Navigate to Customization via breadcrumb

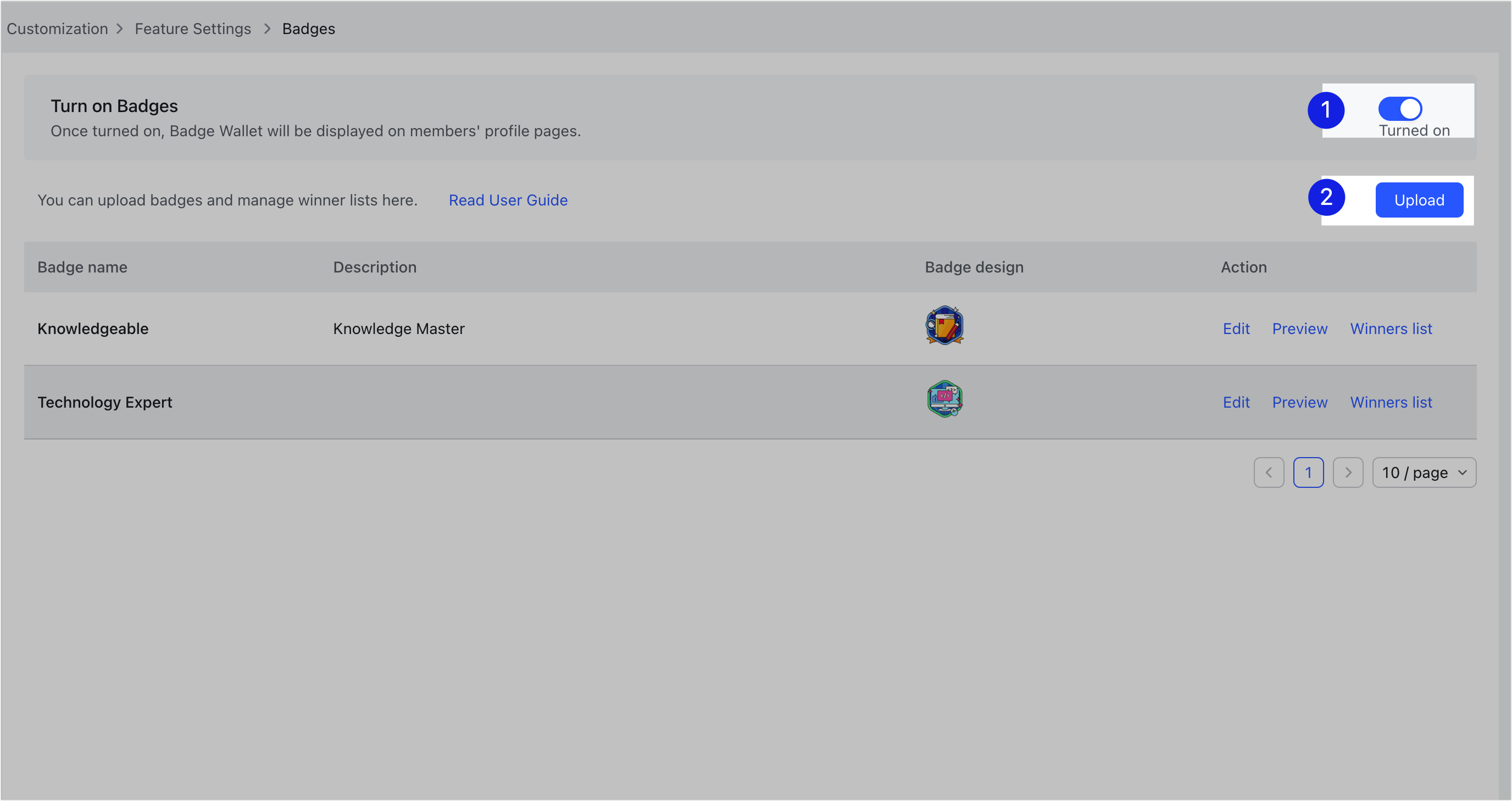57,28
